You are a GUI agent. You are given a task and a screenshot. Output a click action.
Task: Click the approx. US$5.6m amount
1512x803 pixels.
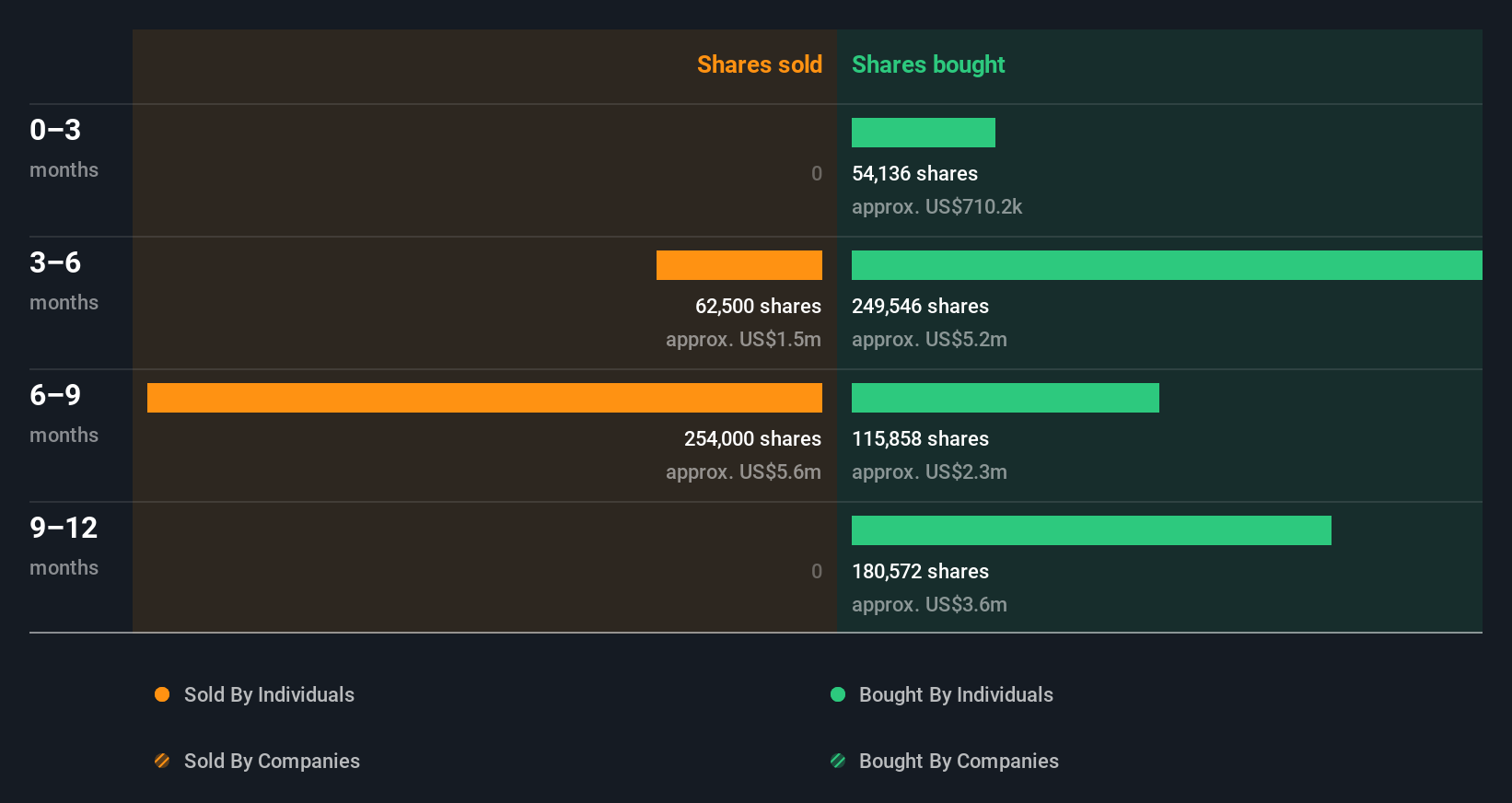(x=743, y=471)
